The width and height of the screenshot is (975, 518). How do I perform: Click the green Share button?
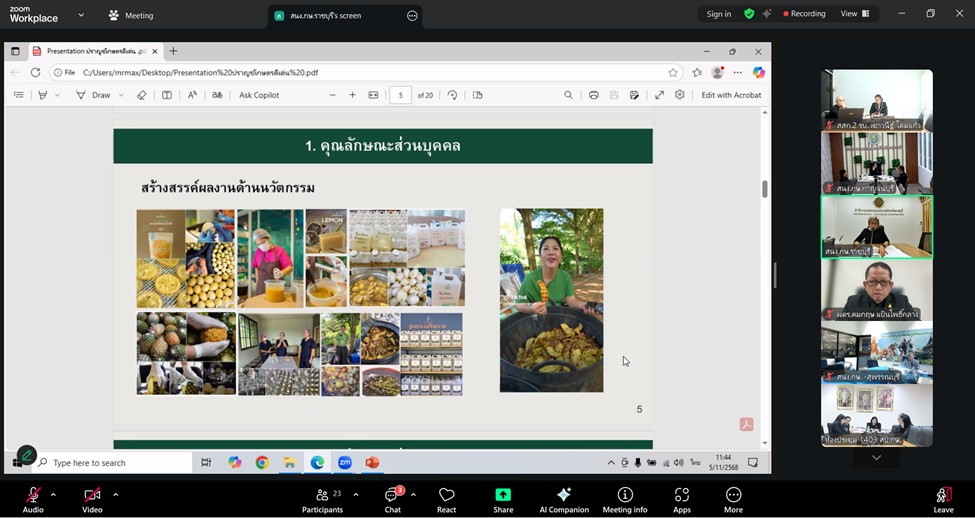coord(503,499)
